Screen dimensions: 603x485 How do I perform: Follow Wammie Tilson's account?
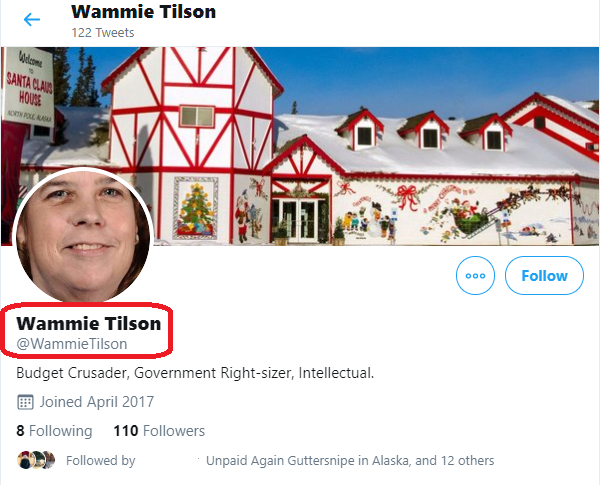[x=544, y=275]
